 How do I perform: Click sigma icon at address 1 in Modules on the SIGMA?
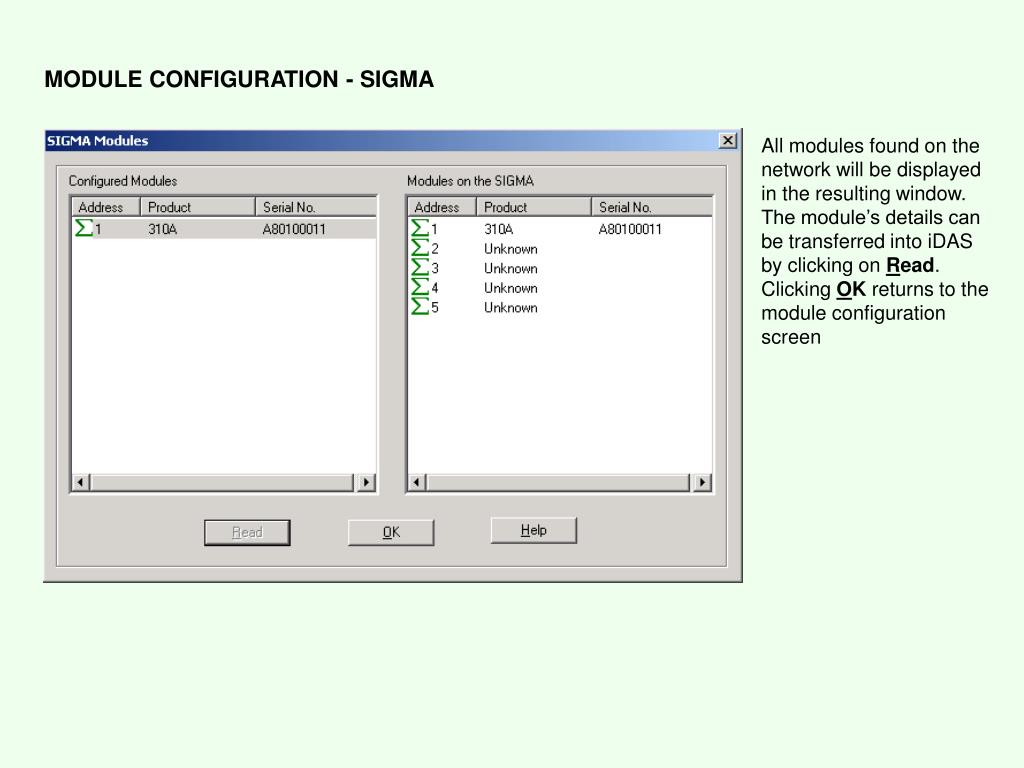[420, 228]
